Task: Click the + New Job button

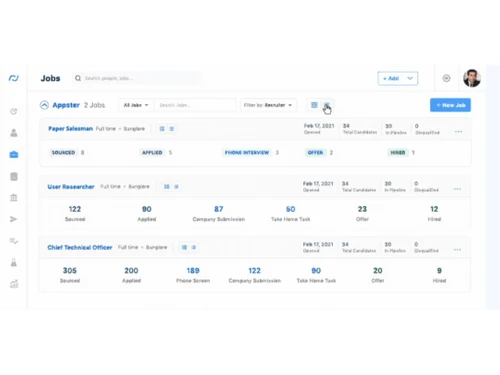Action: 450,105
